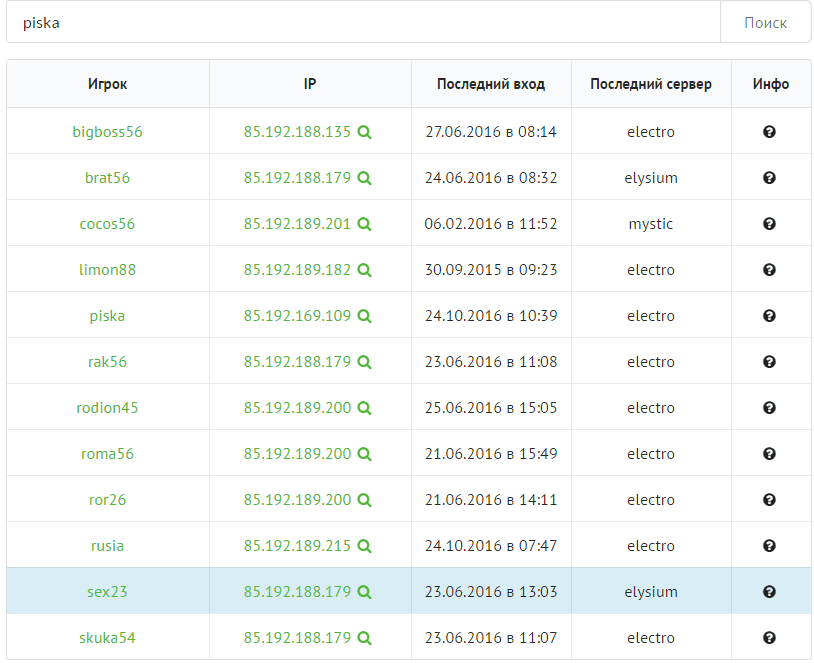Click elysium server in the brat56 row

click(x=651, y=178)
